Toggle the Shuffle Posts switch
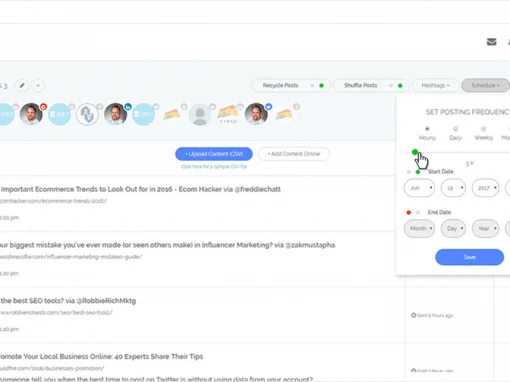 click(x=396, y=85)
